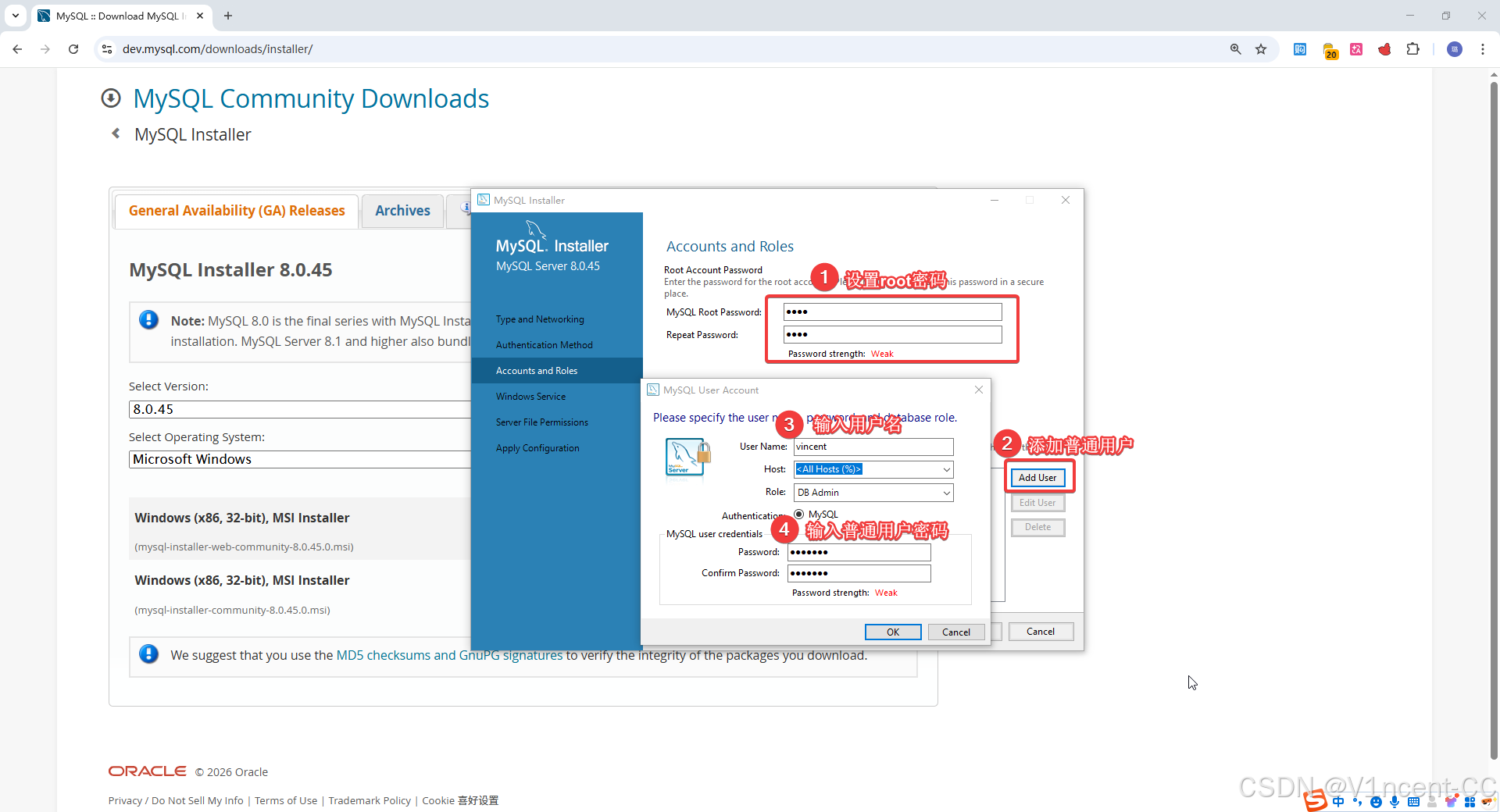This screenshot has height=812, width=1500.
Task: Bookmark this page with the star icon
Action: pos(1261,49)
